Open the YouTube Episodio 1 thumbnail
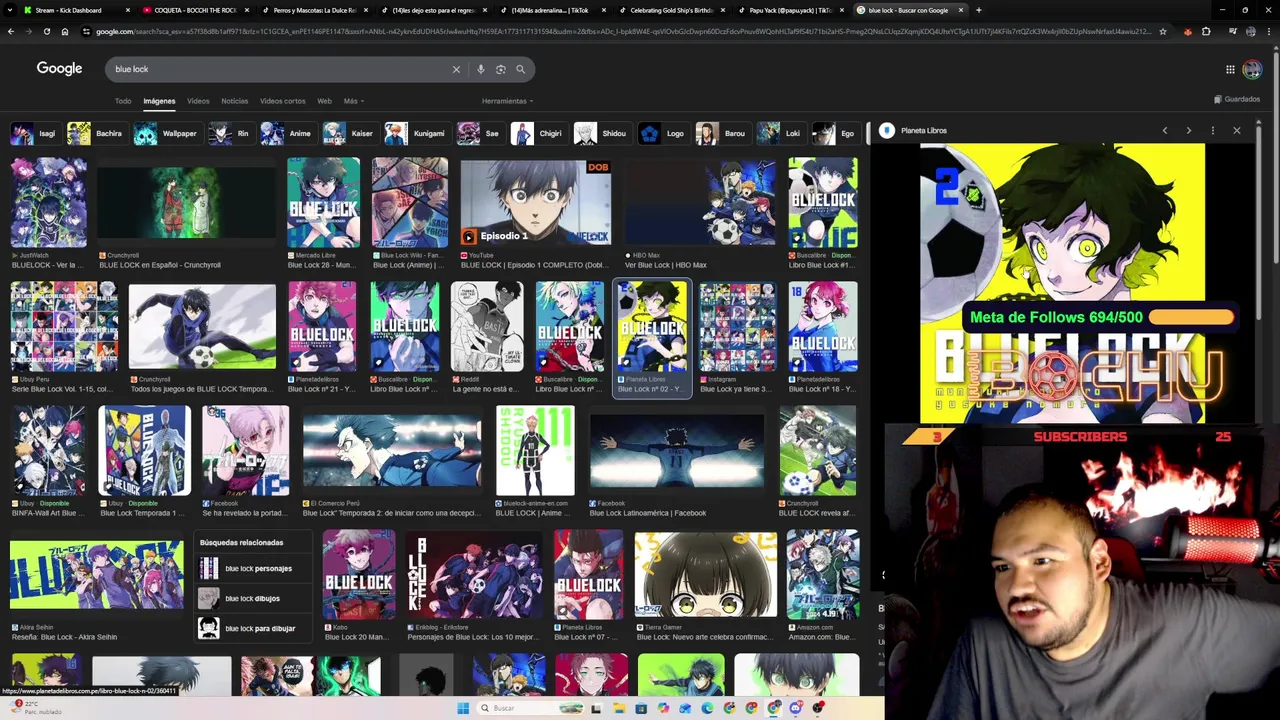This screenshot has width=1280, height=720. click(x=535, y=203)
